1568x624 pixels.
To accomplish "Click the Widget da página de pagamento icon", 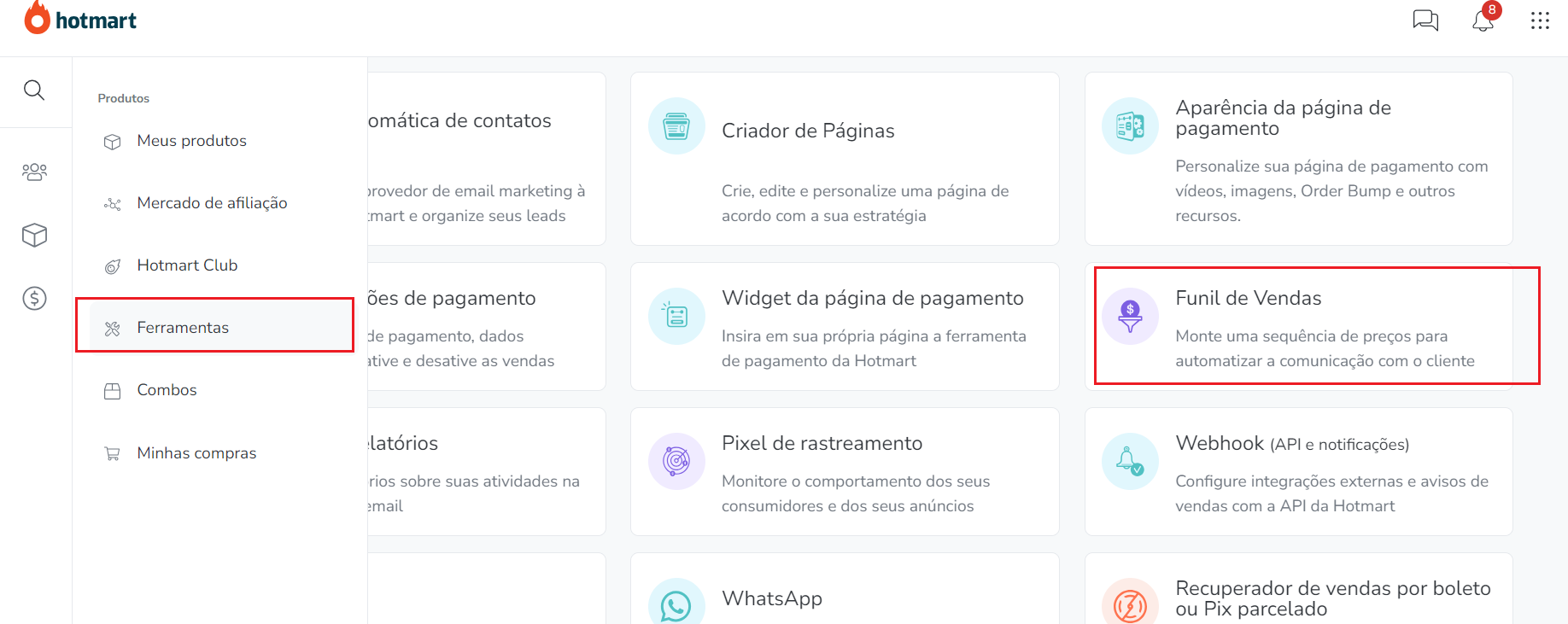I will 676,316.
